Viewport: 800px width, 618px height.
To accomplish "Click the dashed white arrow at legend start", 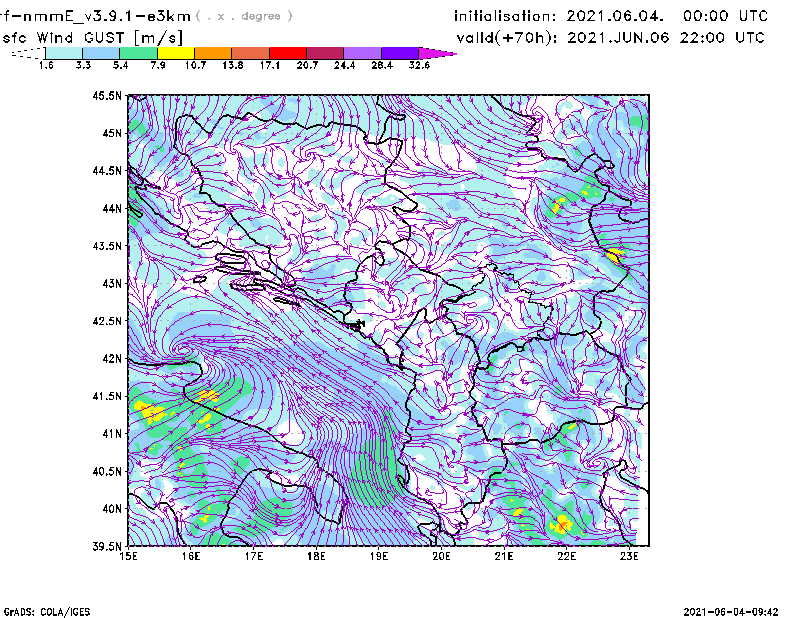I will point(24,53).
